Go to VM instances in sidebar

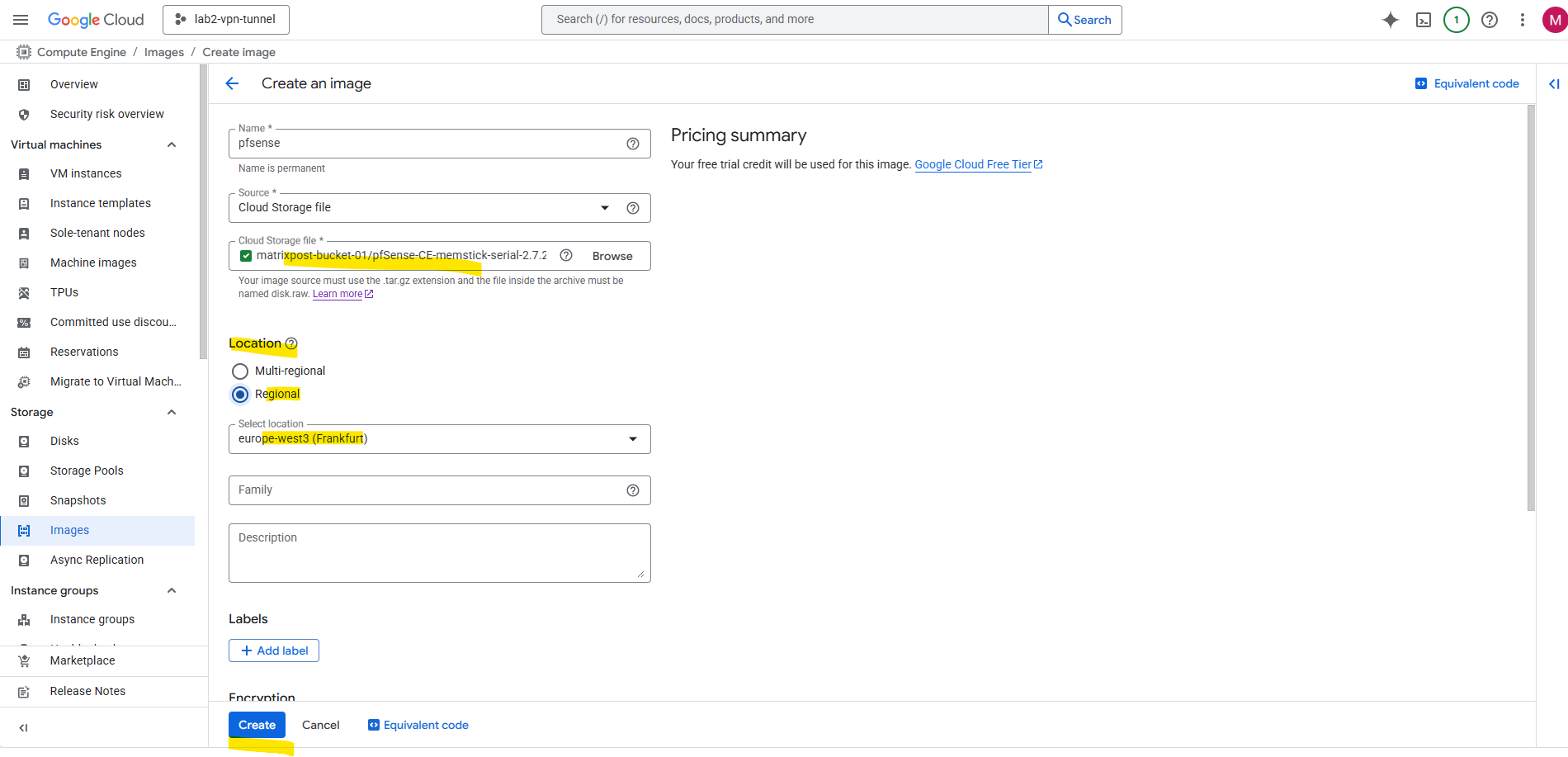[x=86, y=173]
